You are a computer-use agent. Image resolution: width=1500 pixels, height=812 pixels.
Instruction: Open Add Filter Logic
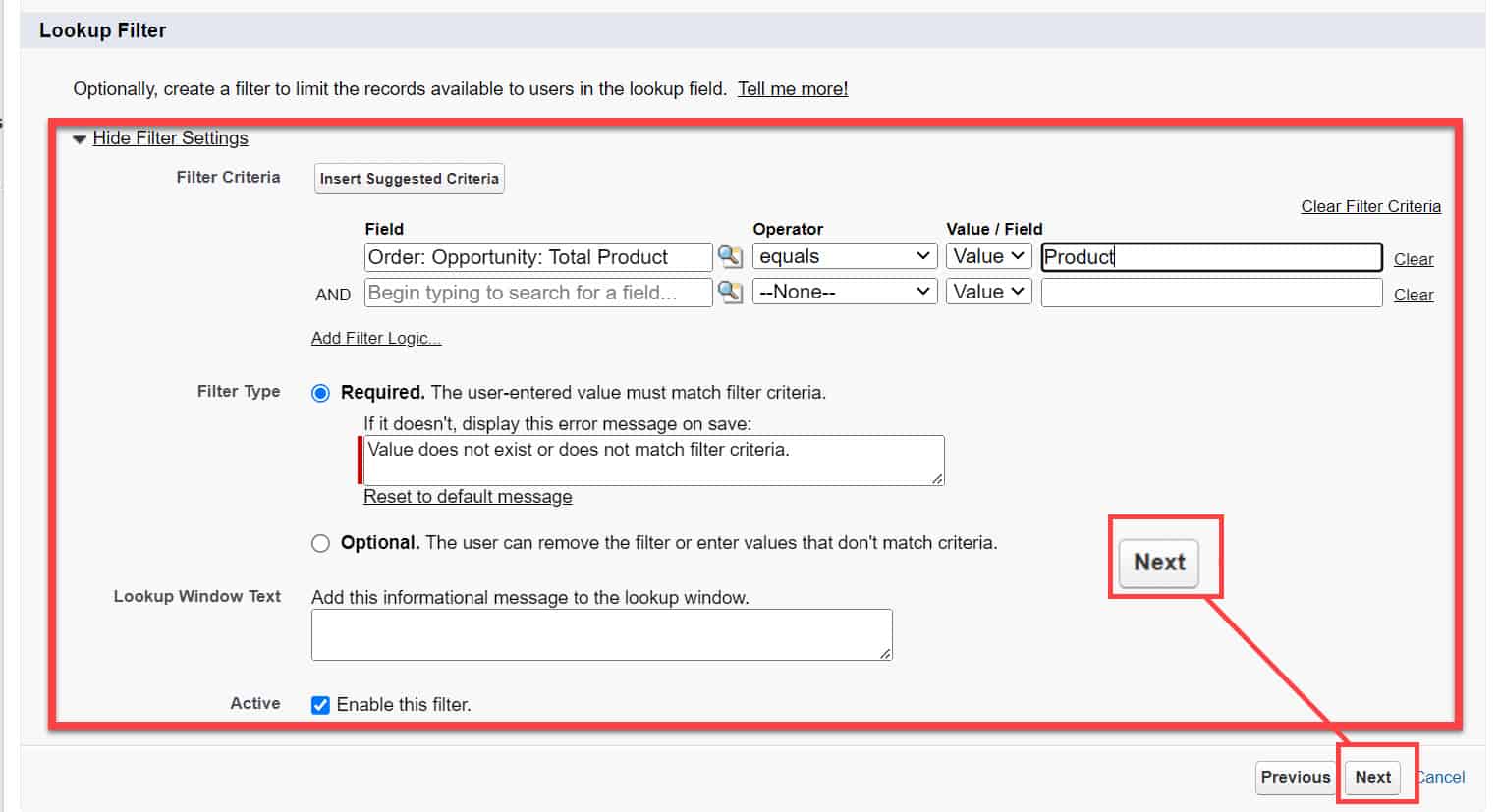376,337
